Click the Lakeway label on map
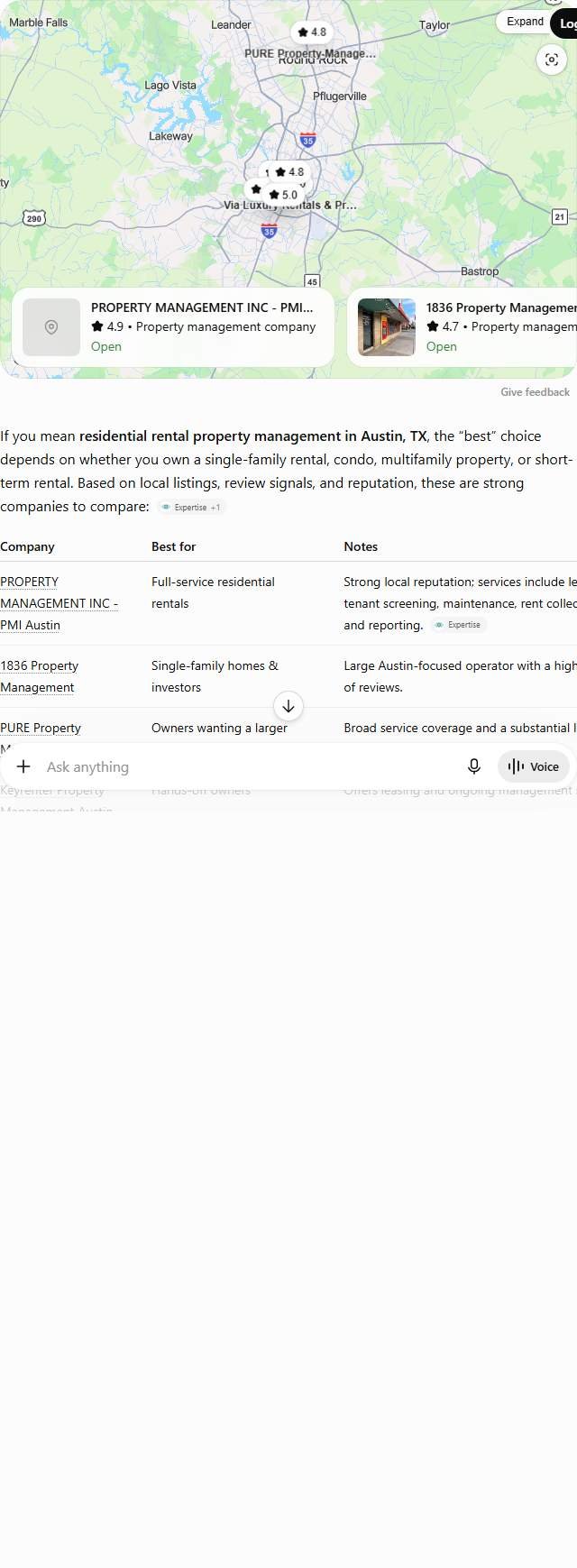Screen dimensions: 577x1568 tap(170, 136)
